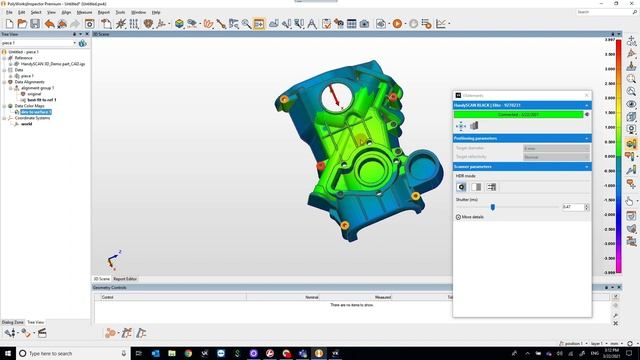The width and height of the screenshot is (640, 360).
Task: Collapse the Data Alignments tree node
Action: pos(4,82)
